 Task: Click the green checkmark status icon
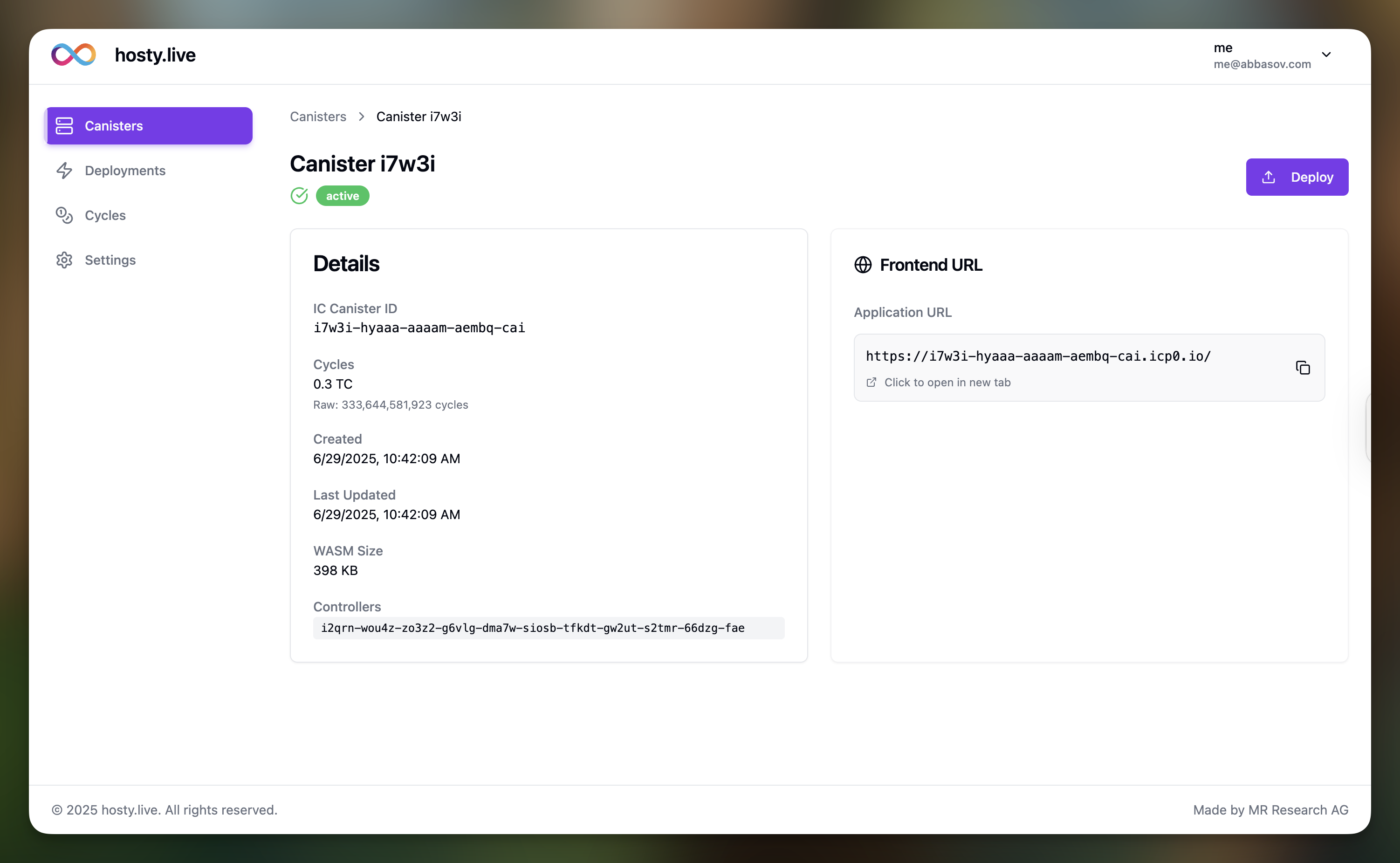click(299, 196)
